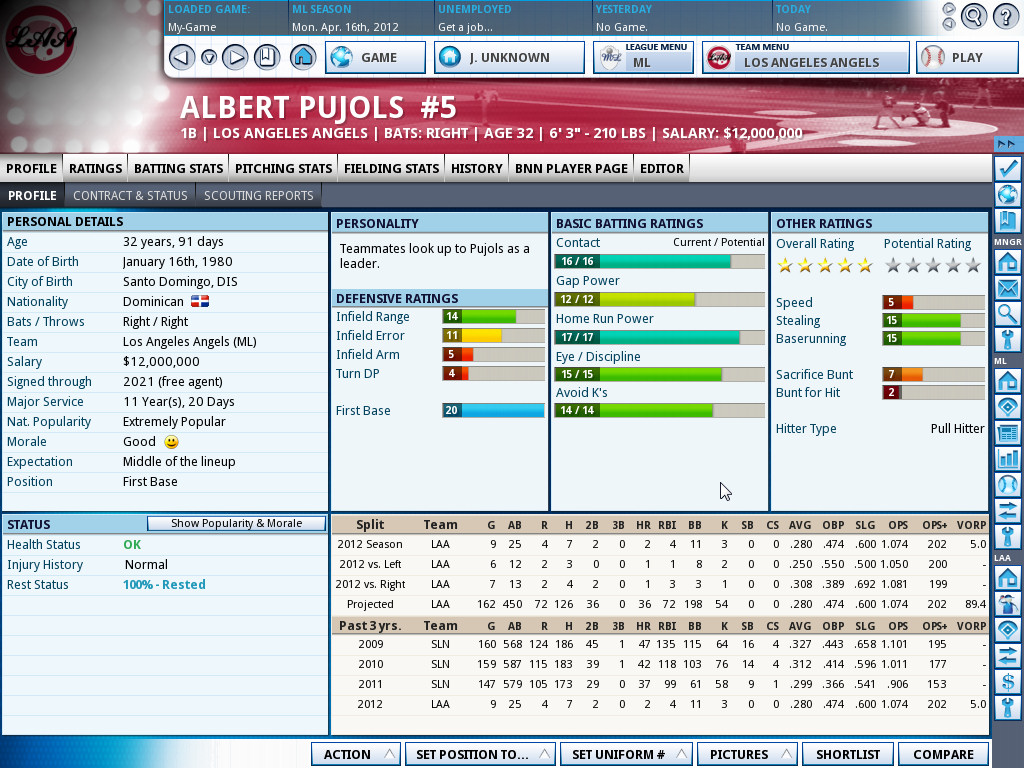The image size is (1024, 768).
Task: Expand the SET POSITION TO... menu
Action: [480, 754]
